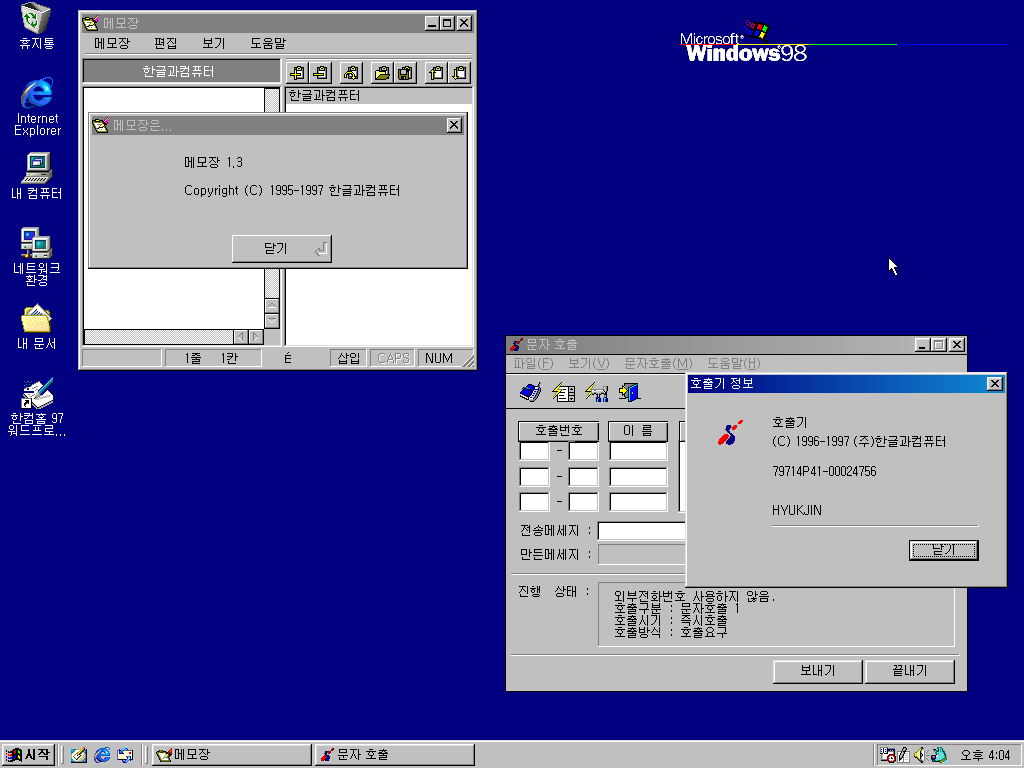Select the 내 문서 folder desktop icon
The width and height of the screenshot is (1024, 768).
pos(37,327)
